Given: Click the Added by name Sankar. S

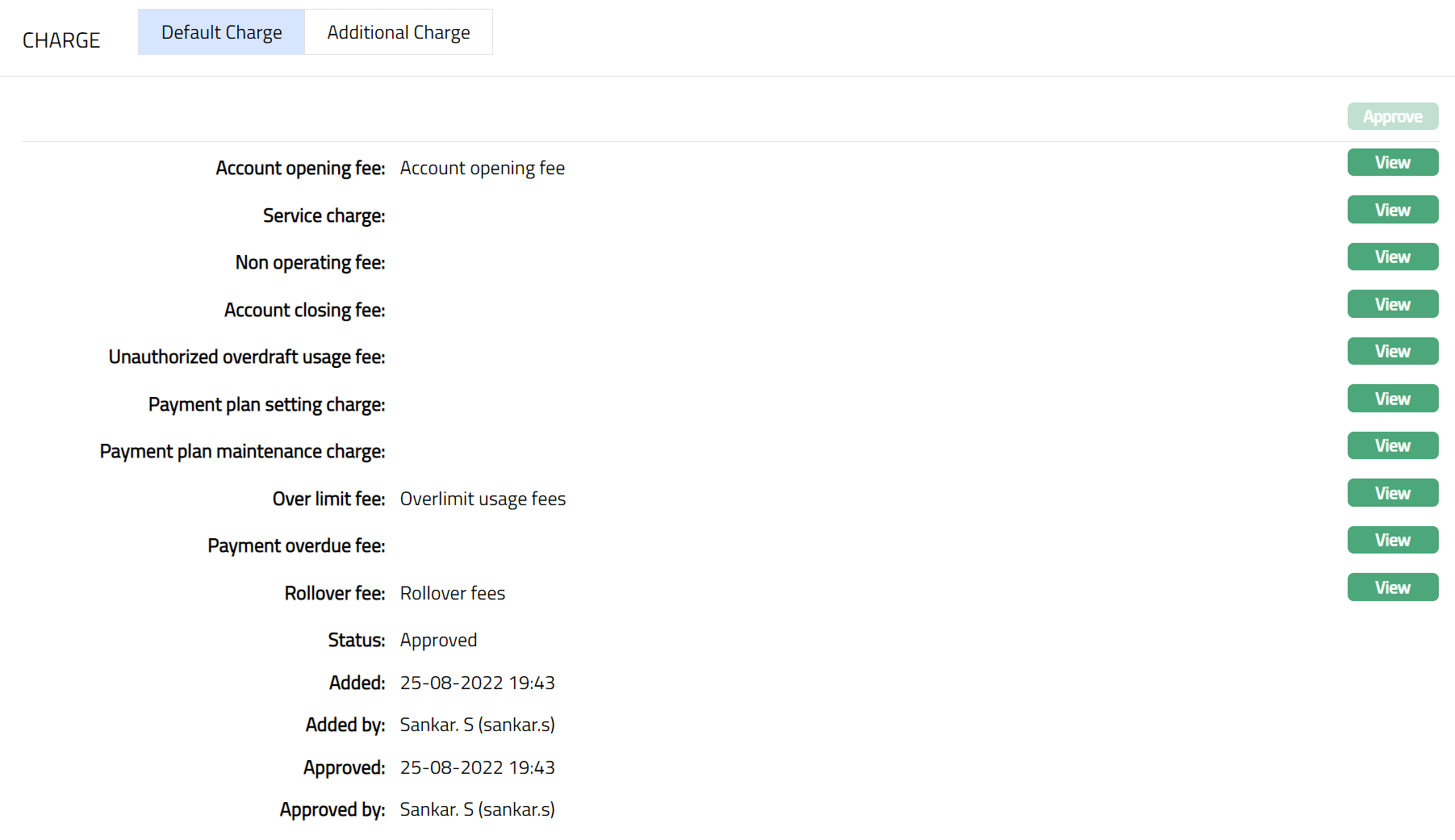Looking at the screenshot, I should click(x=477, y=725).
